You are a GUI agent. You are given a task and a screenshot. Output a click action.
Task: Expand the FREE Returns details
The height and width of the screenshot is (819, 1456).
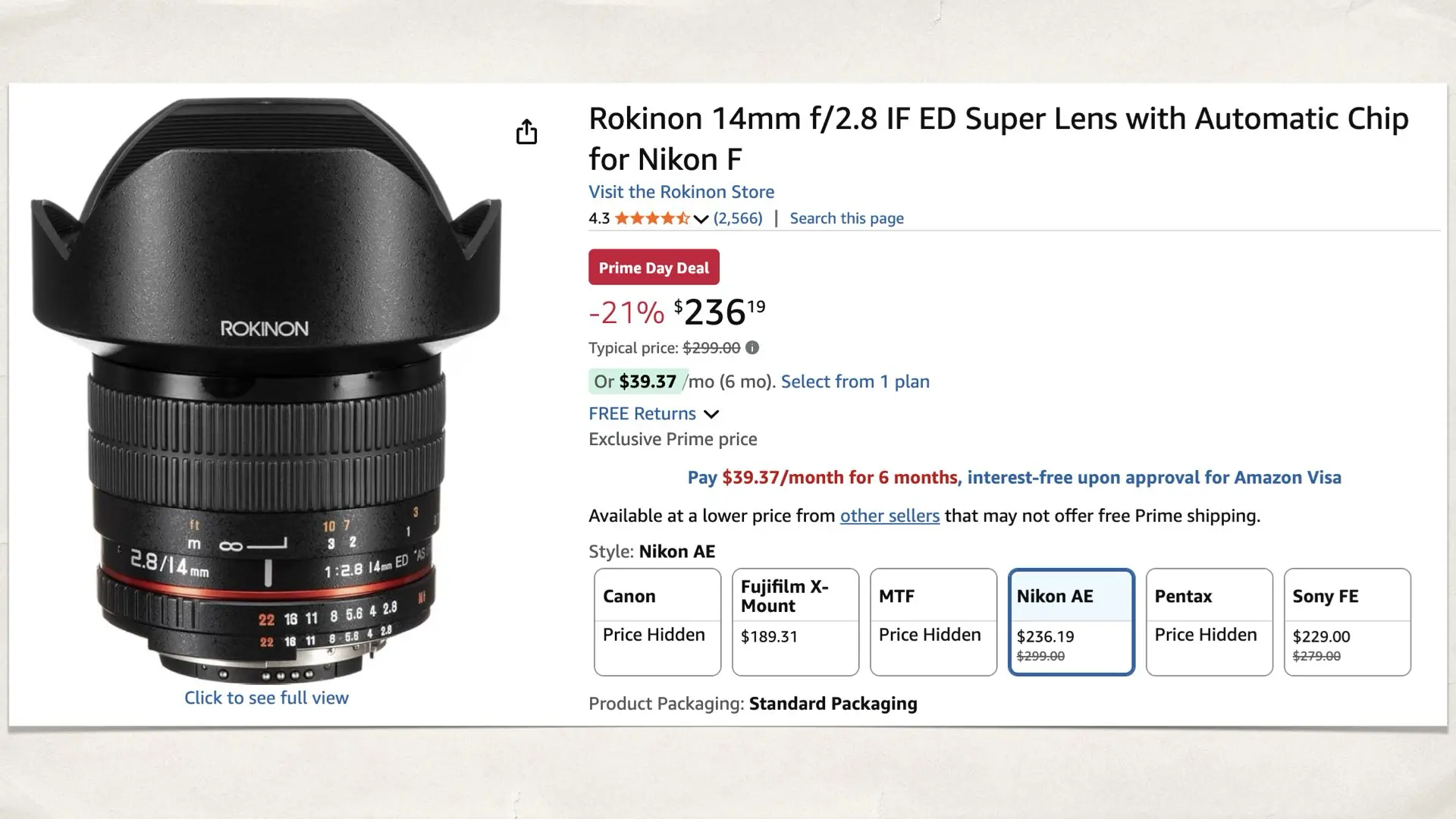point(642,413)
